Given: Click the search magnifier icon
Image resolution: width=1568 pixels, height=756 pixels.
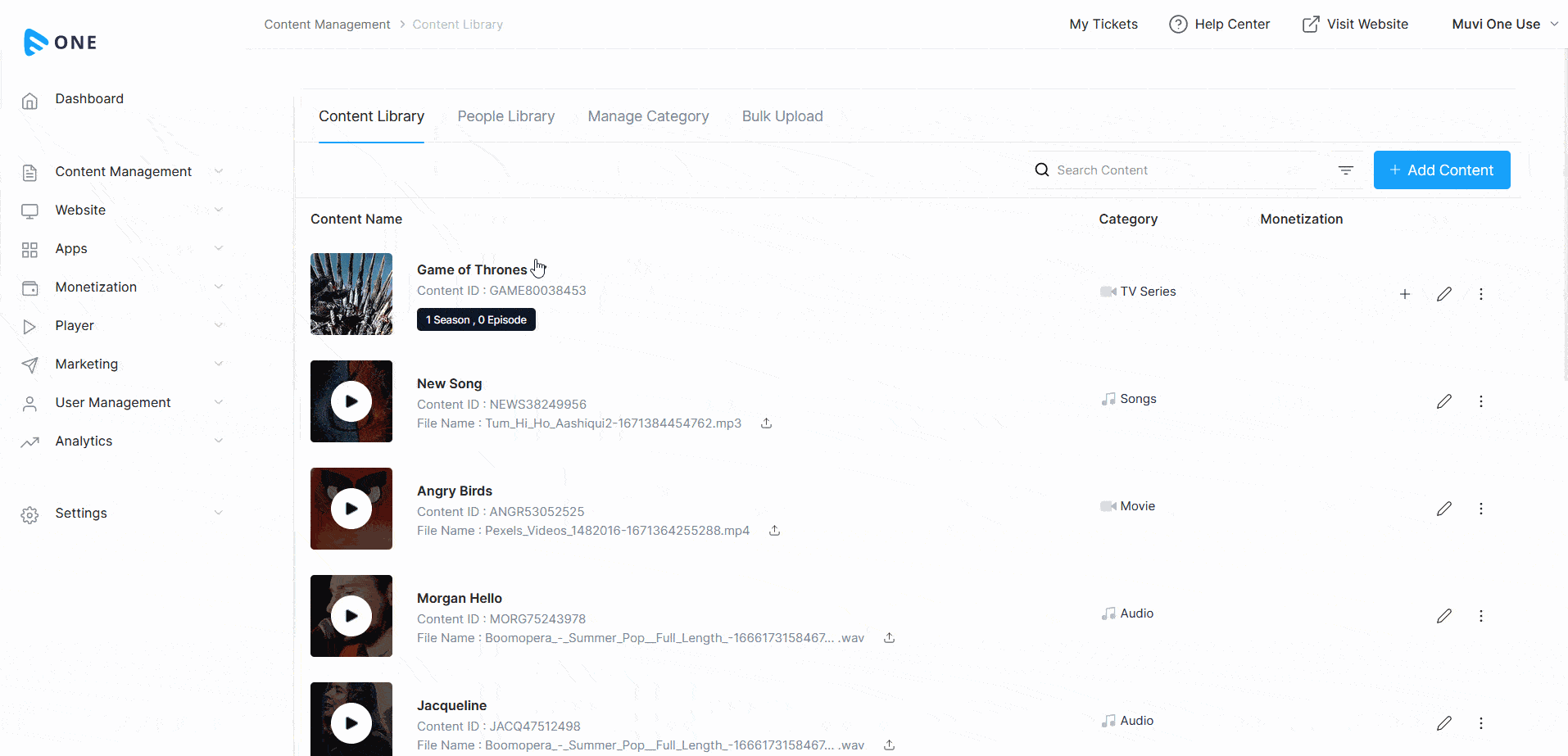Looking at the screenshot, I should pos(1042,170).
